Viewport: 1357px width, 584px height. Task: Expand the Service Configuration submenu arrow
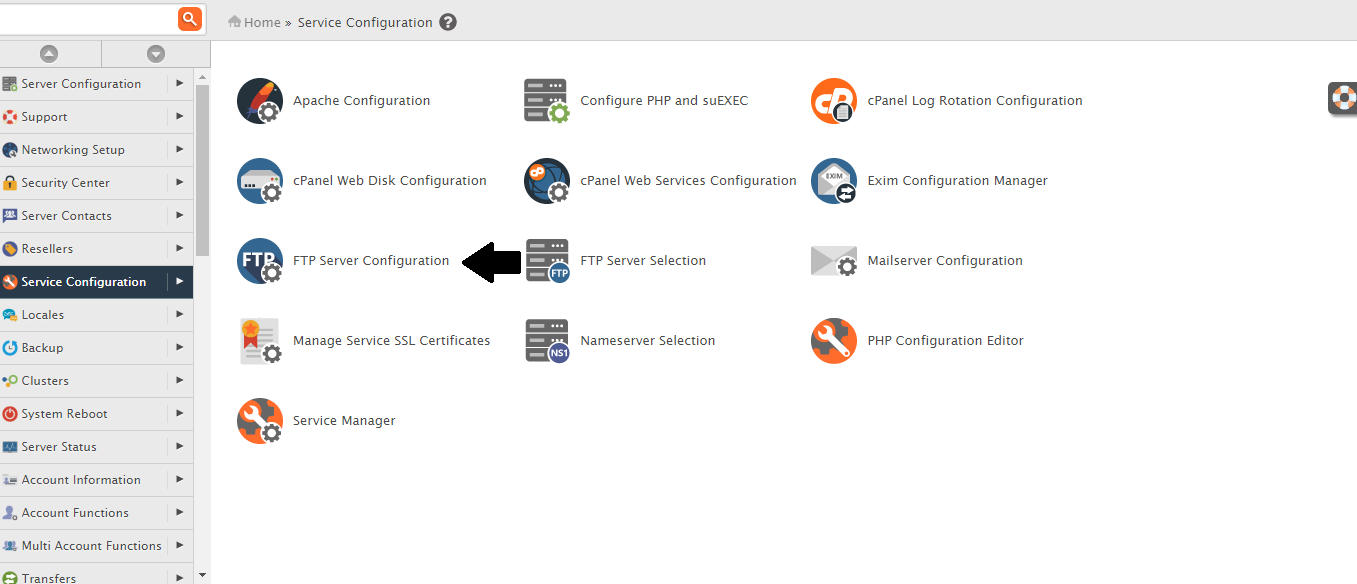tap(180, 281)
